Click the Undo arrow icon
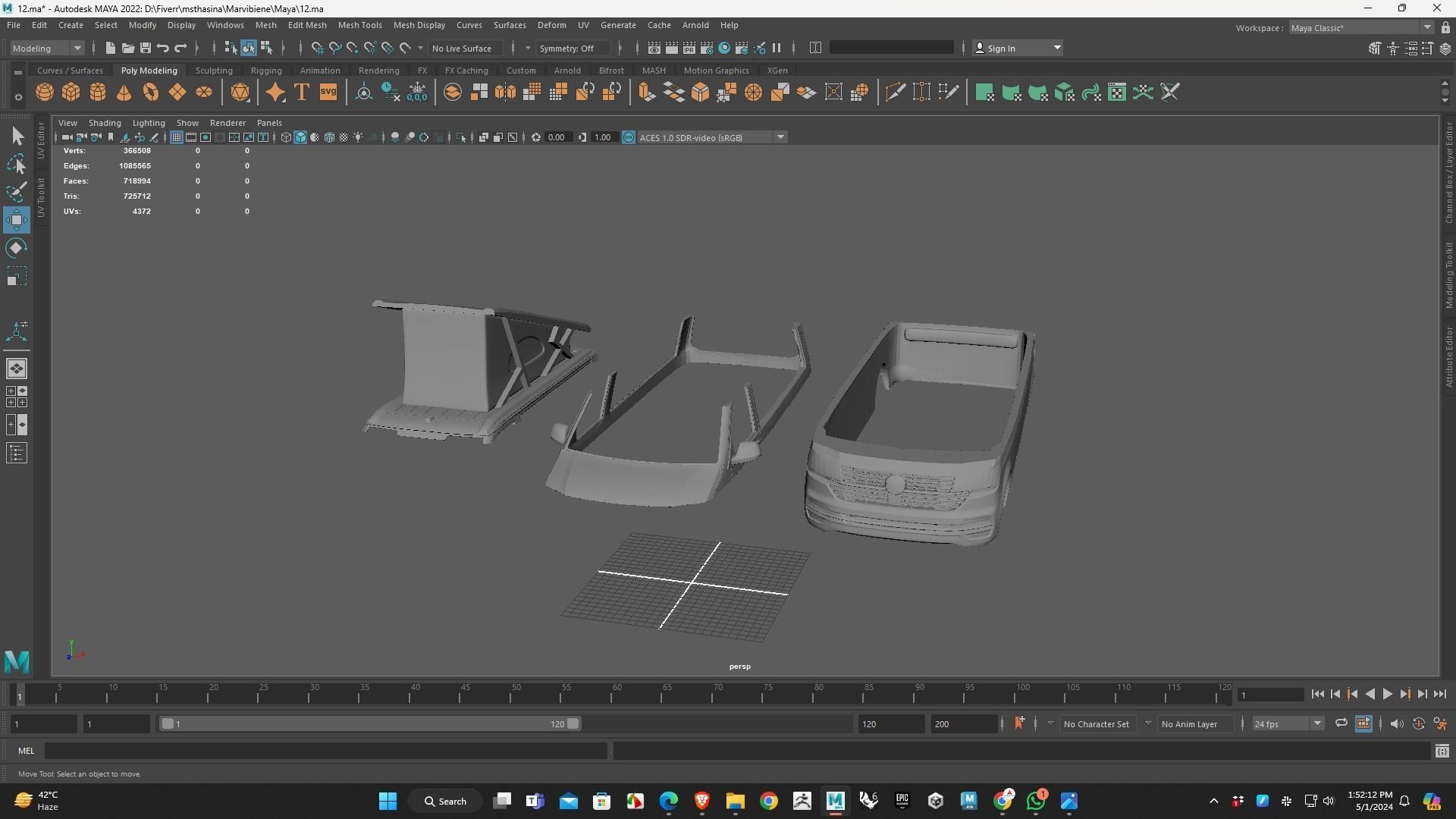Screen dimensions: 1456x819 162,48
